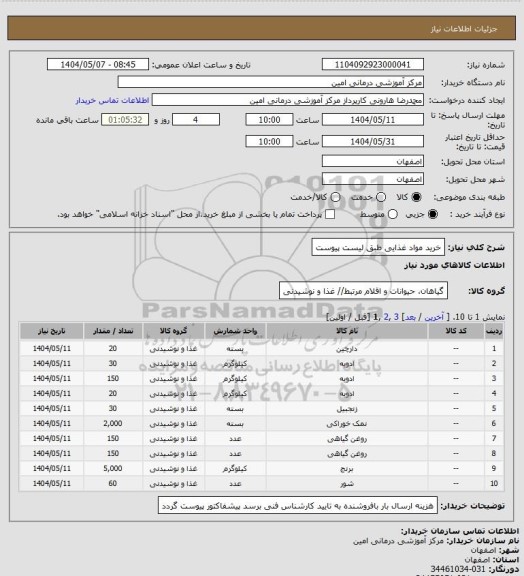The image size is (524, 576).
Task: Click the کیلوگرم unit in row 4
Action: click(235, 393)
